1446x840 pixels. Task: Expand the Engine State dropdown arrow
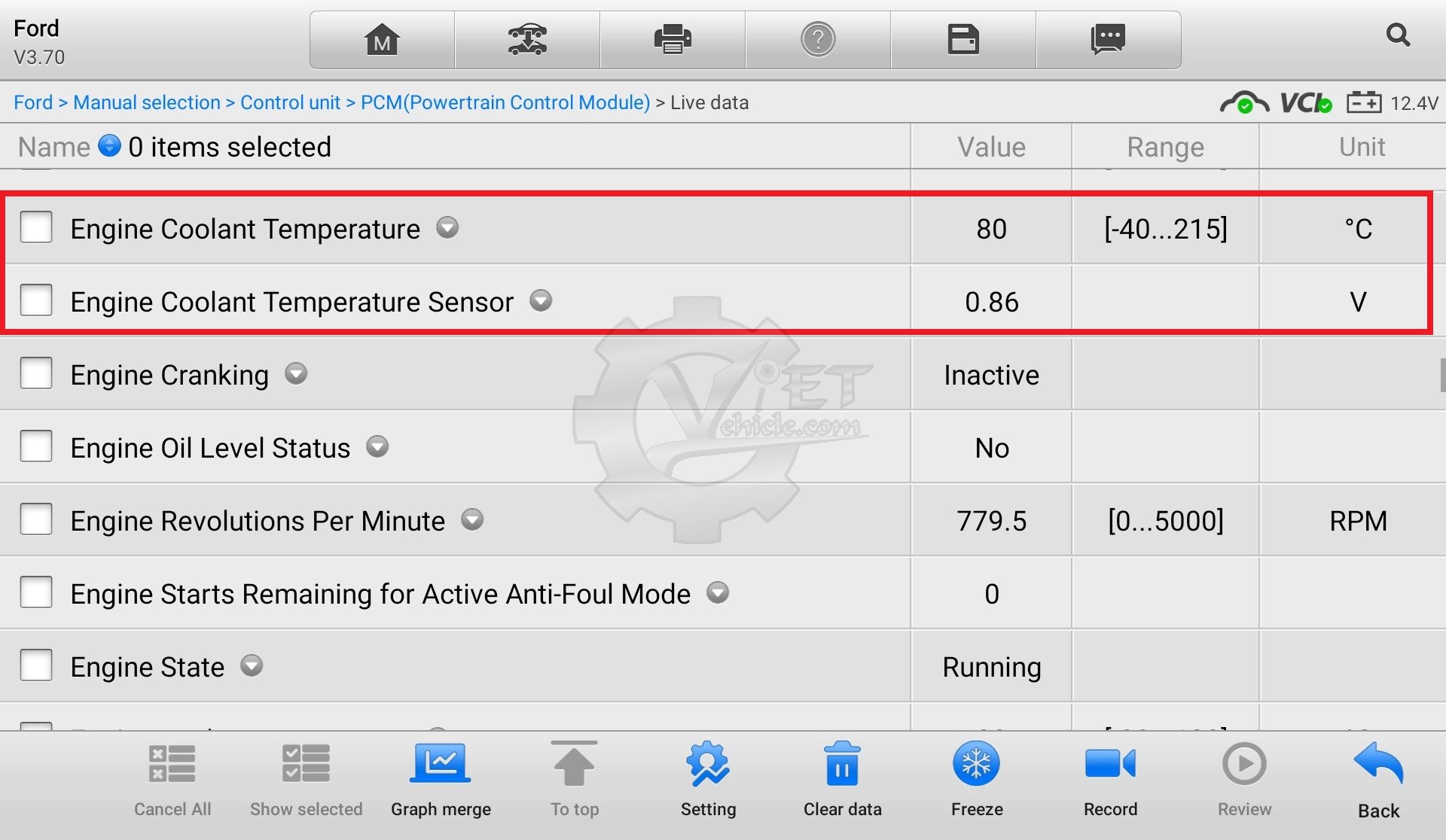tap(252, 666)
